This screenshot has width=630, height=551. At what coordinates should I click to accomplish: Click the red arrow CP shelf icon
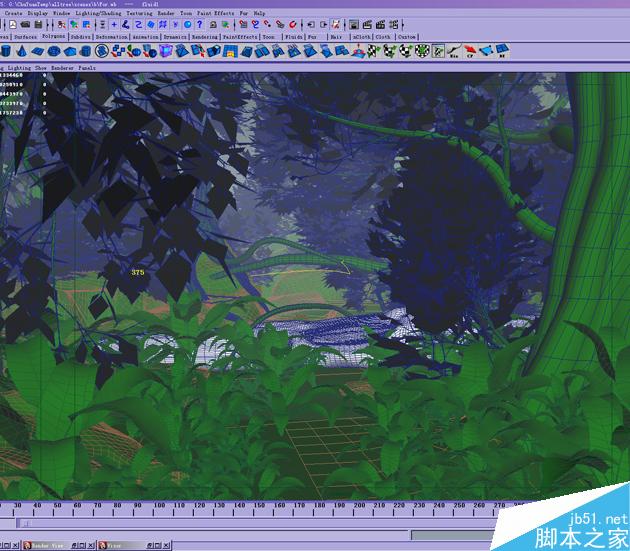[470, 51]
